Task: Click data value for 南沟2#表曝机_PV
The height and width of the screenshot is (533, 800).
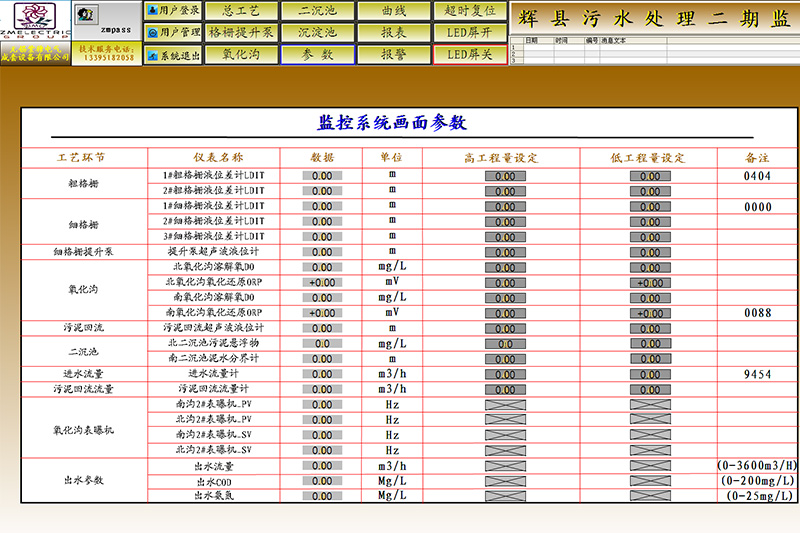Action: (322, 405)
